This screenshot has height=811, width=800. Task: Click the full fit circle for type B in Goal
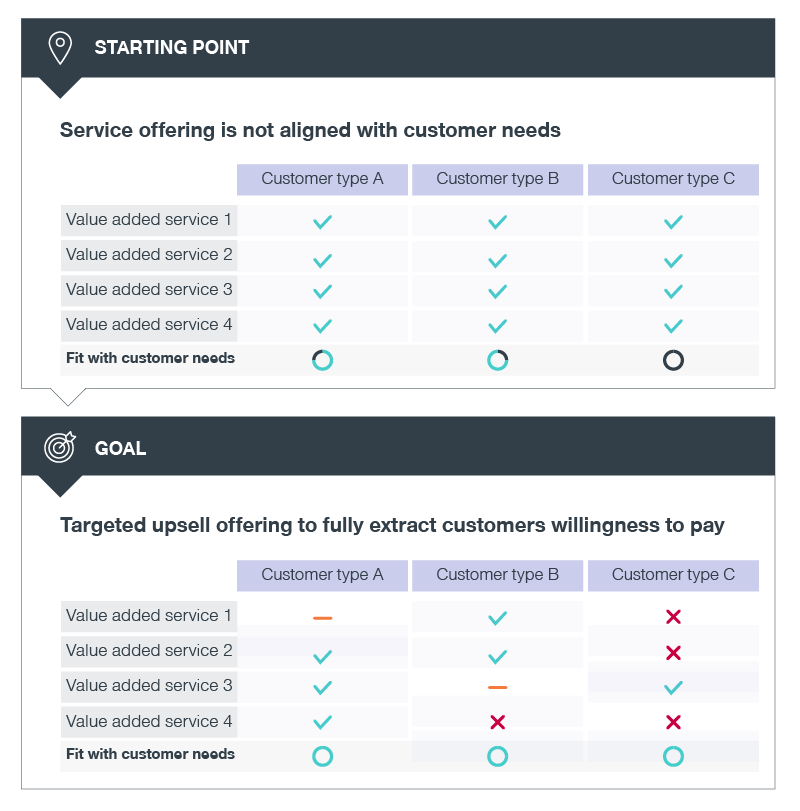(497, 756)
